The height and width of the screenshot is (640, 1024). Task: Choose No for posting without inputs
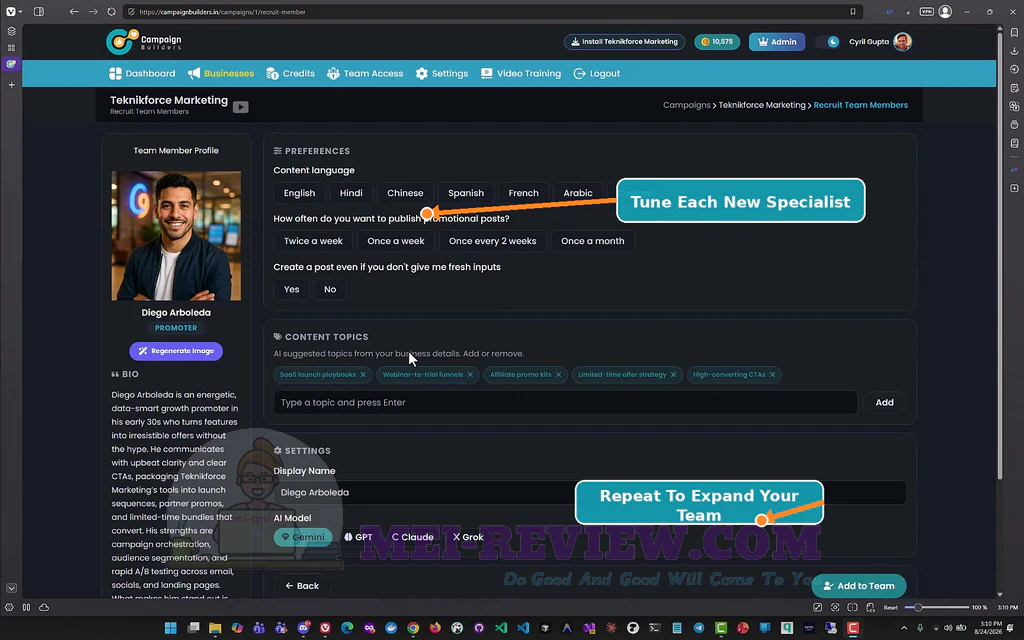[x=330, y=289]
